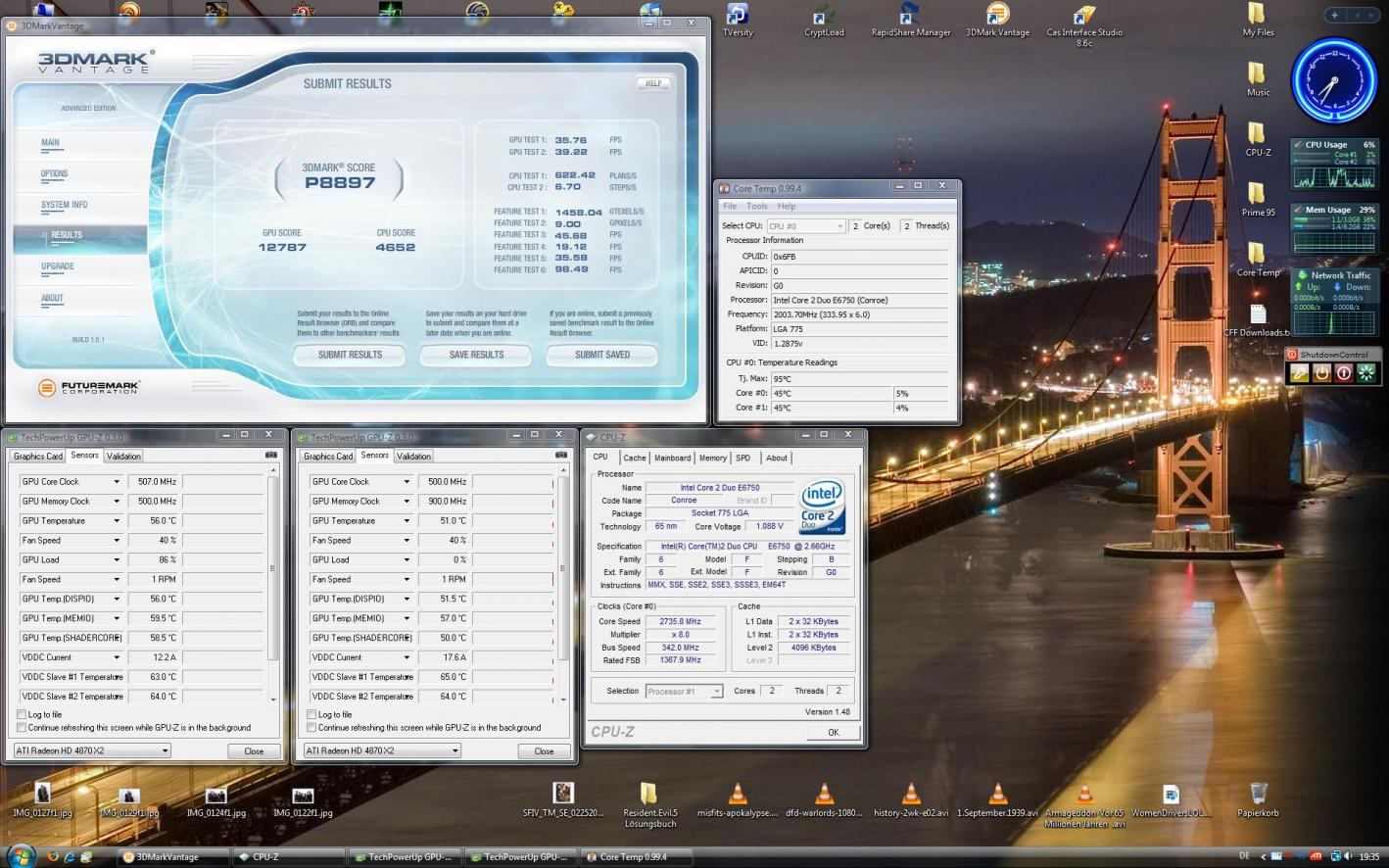Expand the ATI Radeon HD 4870 X2 selector in right GPU-Z
Screen dimensions: 1389x868
click(455, 751)
